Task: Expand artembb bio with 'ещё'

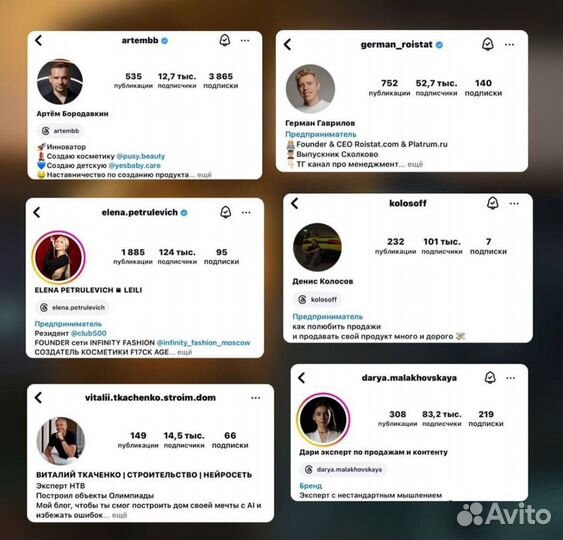Action: coord(204,175)
